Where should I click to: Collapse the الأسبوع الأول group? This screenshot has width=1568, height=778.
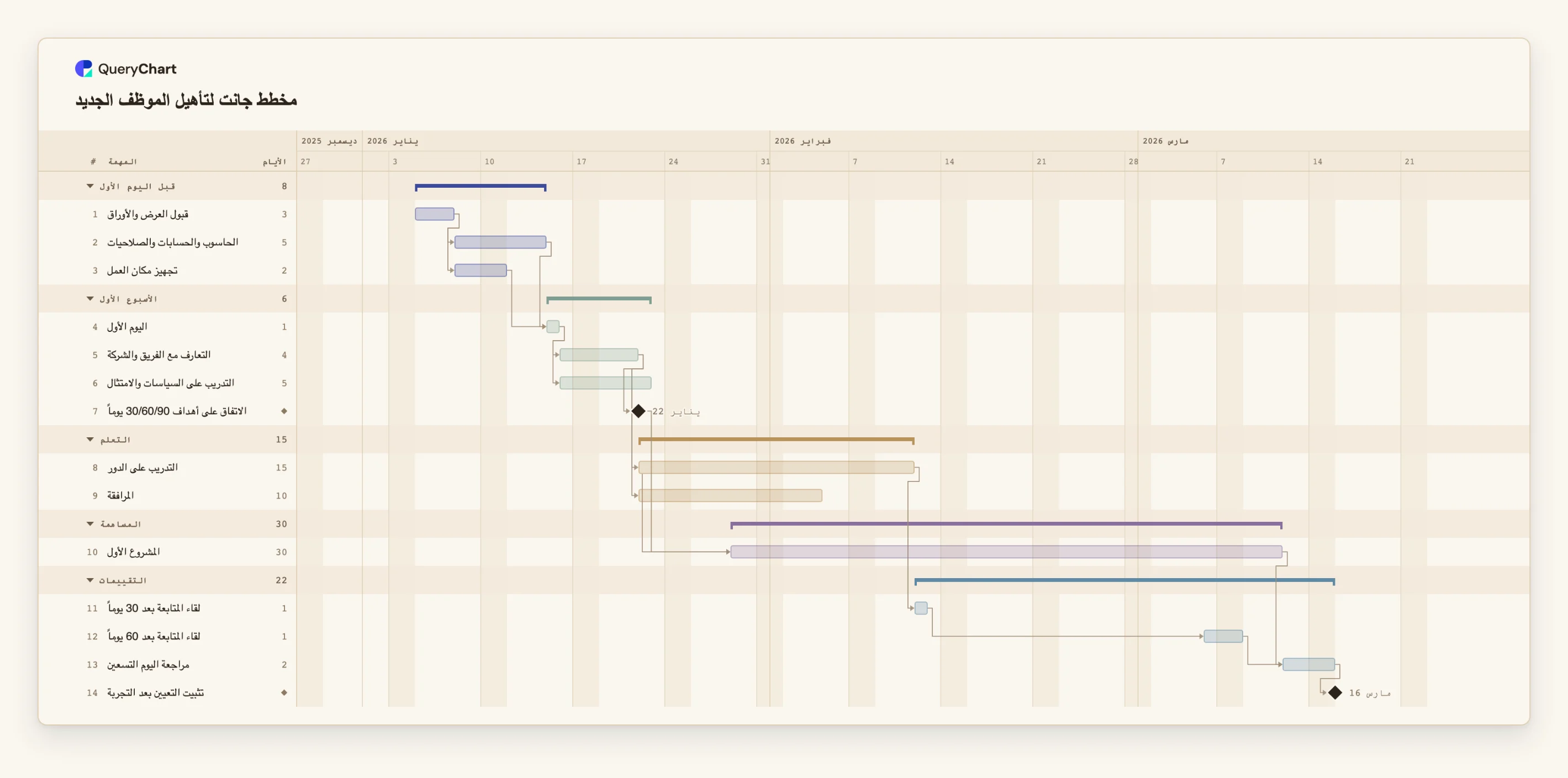tap(90, 299)
